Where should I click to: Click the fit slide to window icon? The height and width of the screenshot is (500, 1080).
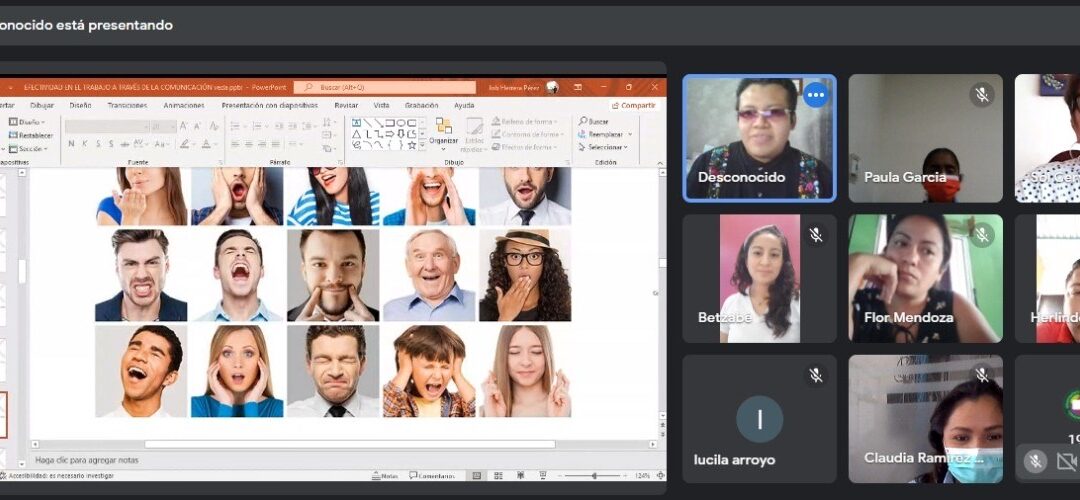pos(661,475)
